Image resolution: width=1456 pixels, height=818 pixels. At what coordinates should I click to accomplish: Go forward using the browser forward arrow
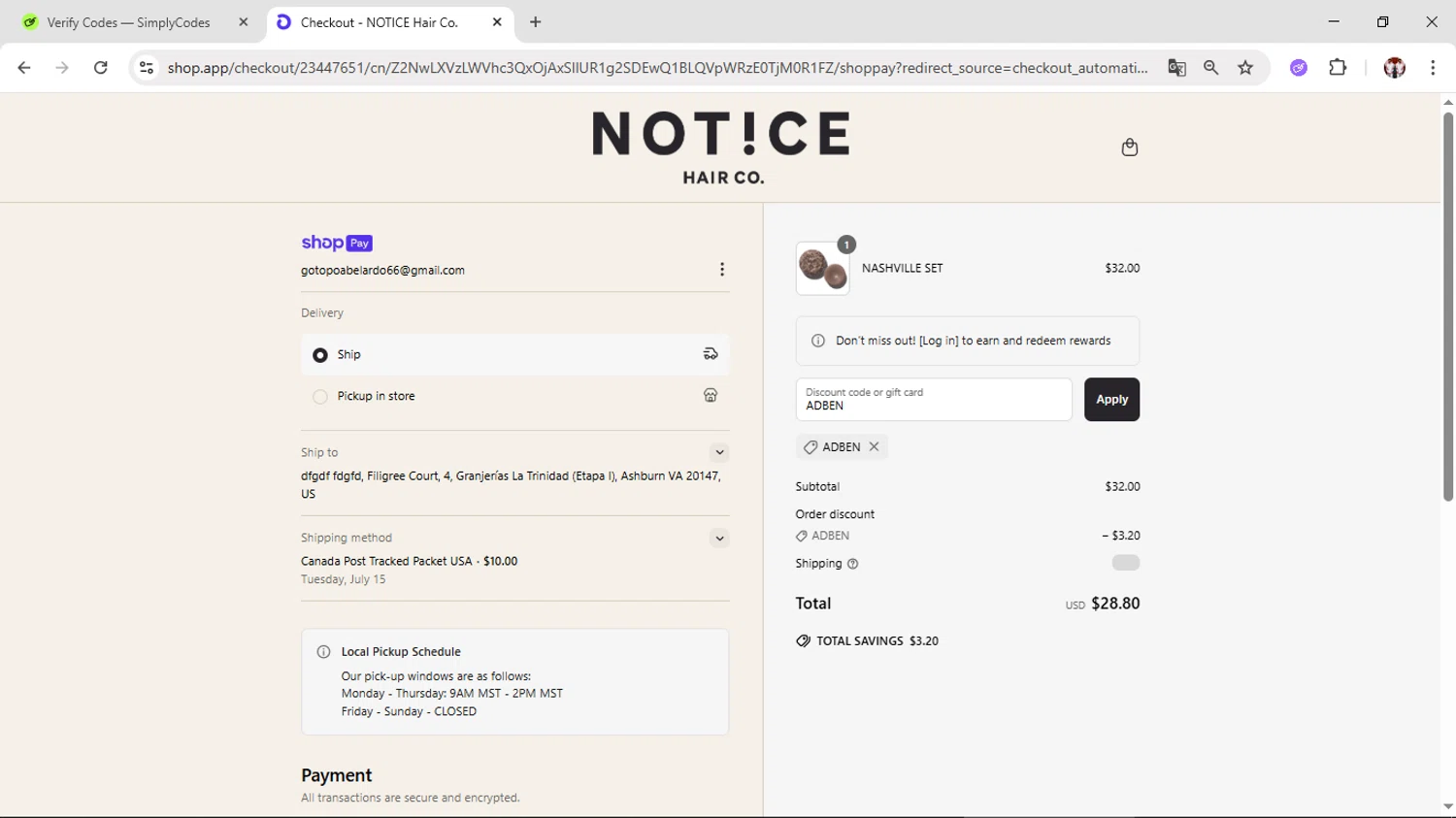62,68
